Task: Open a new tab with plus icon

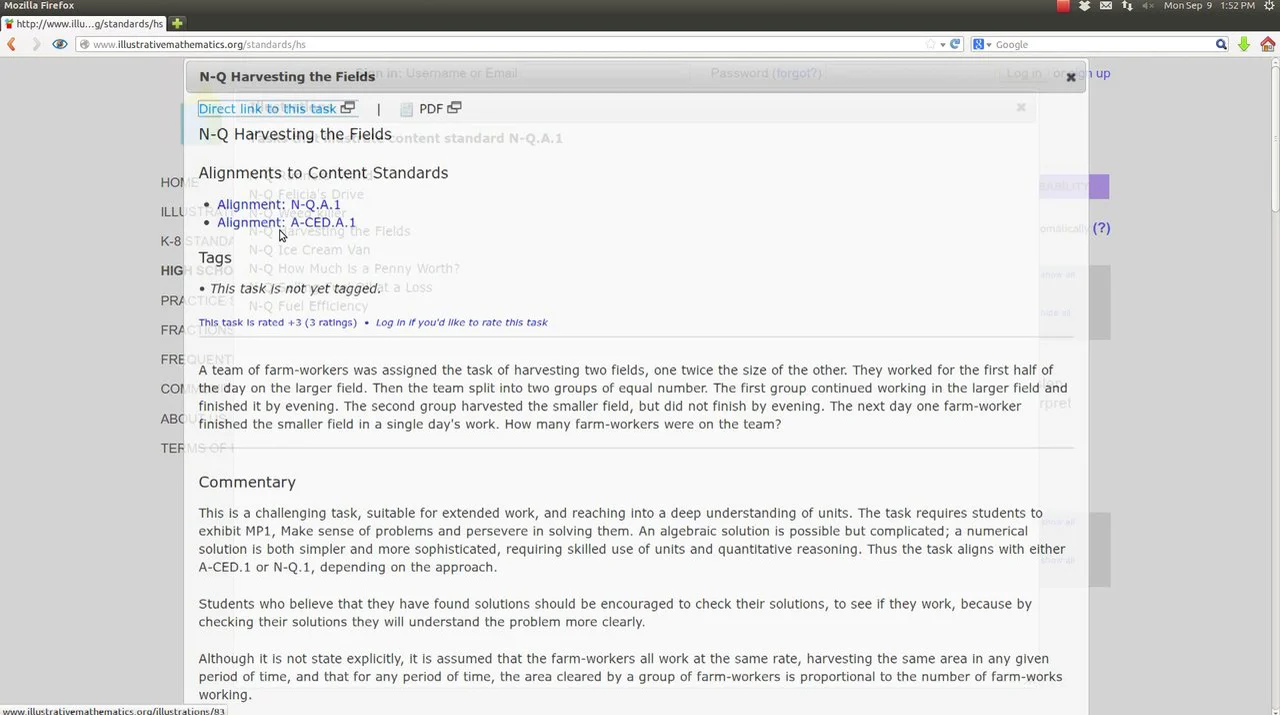Action: (x=177, y=23)
